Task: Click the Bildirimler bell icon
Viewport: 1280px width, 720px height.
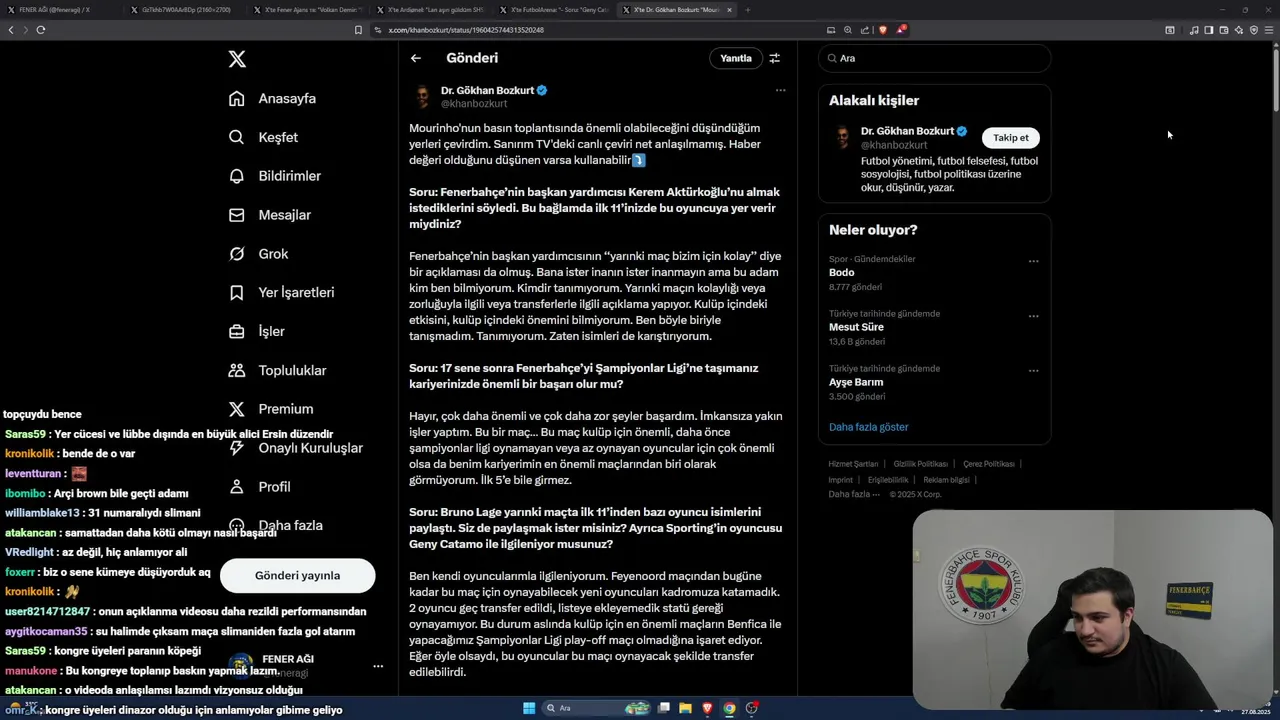Action: (x=237, y=176)
